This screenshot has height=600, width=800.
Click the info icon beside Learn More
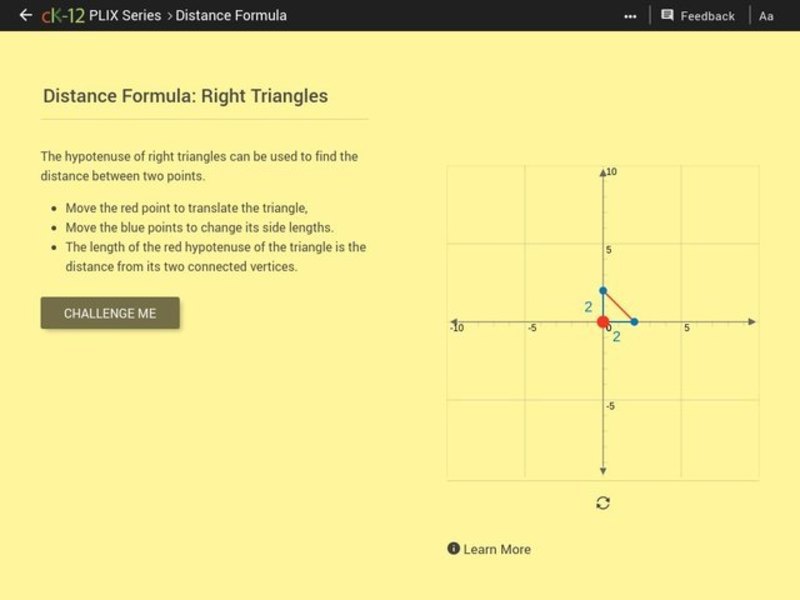(452, 549)
